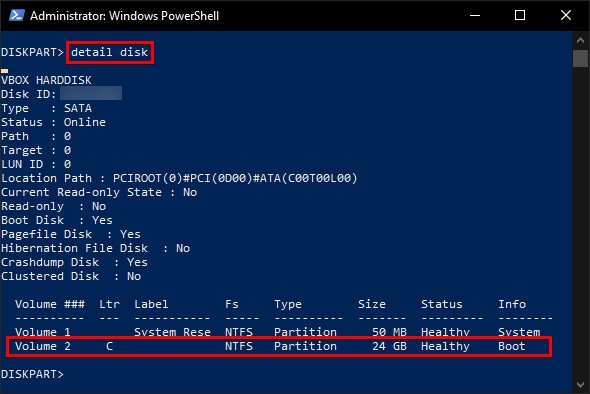Click the vertical scrollbar thumb
The height and width of the screenshot is (394, 590).
tap(580, 58)
